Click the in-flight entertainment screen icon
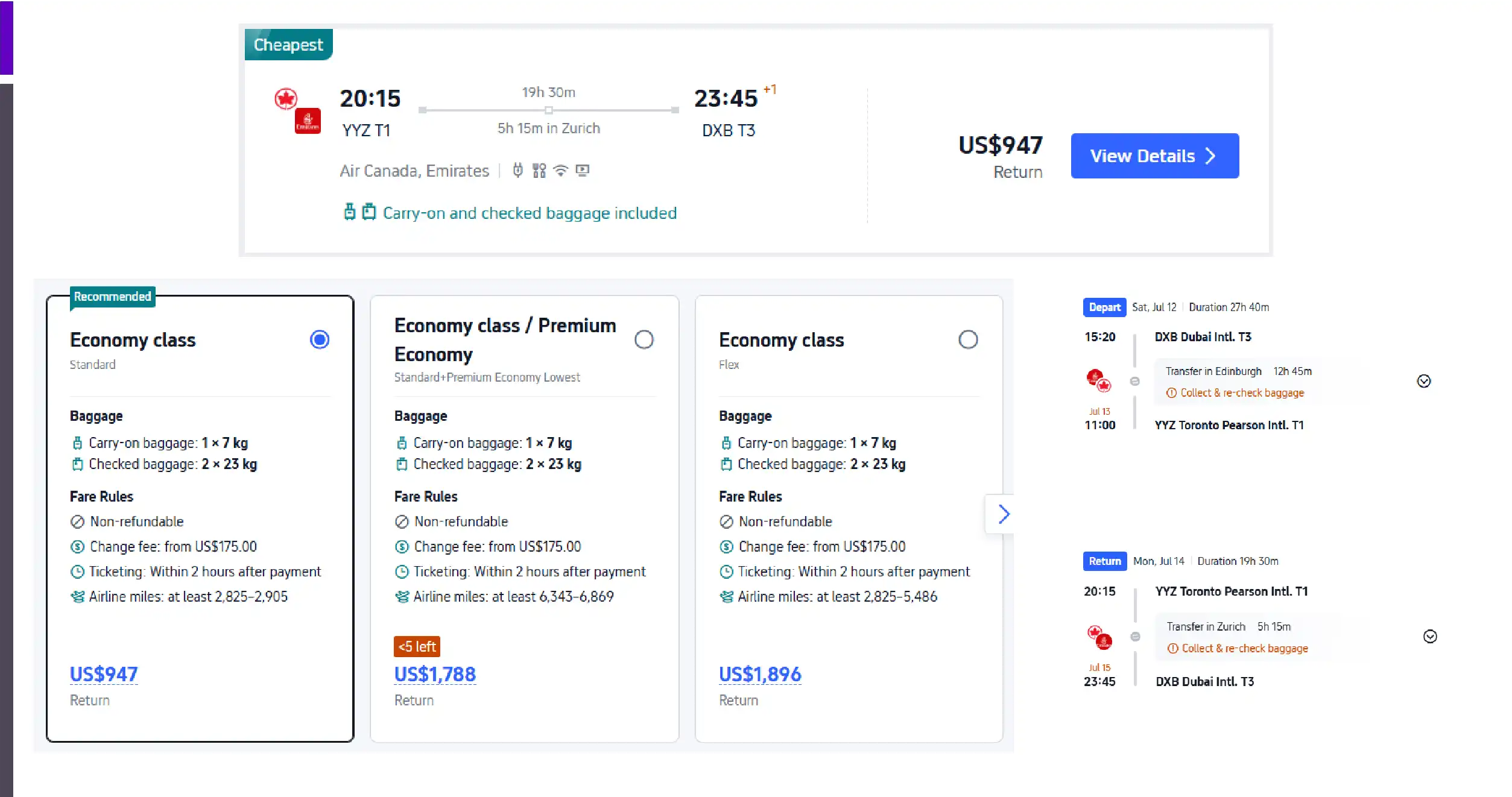 click(582, 171)
